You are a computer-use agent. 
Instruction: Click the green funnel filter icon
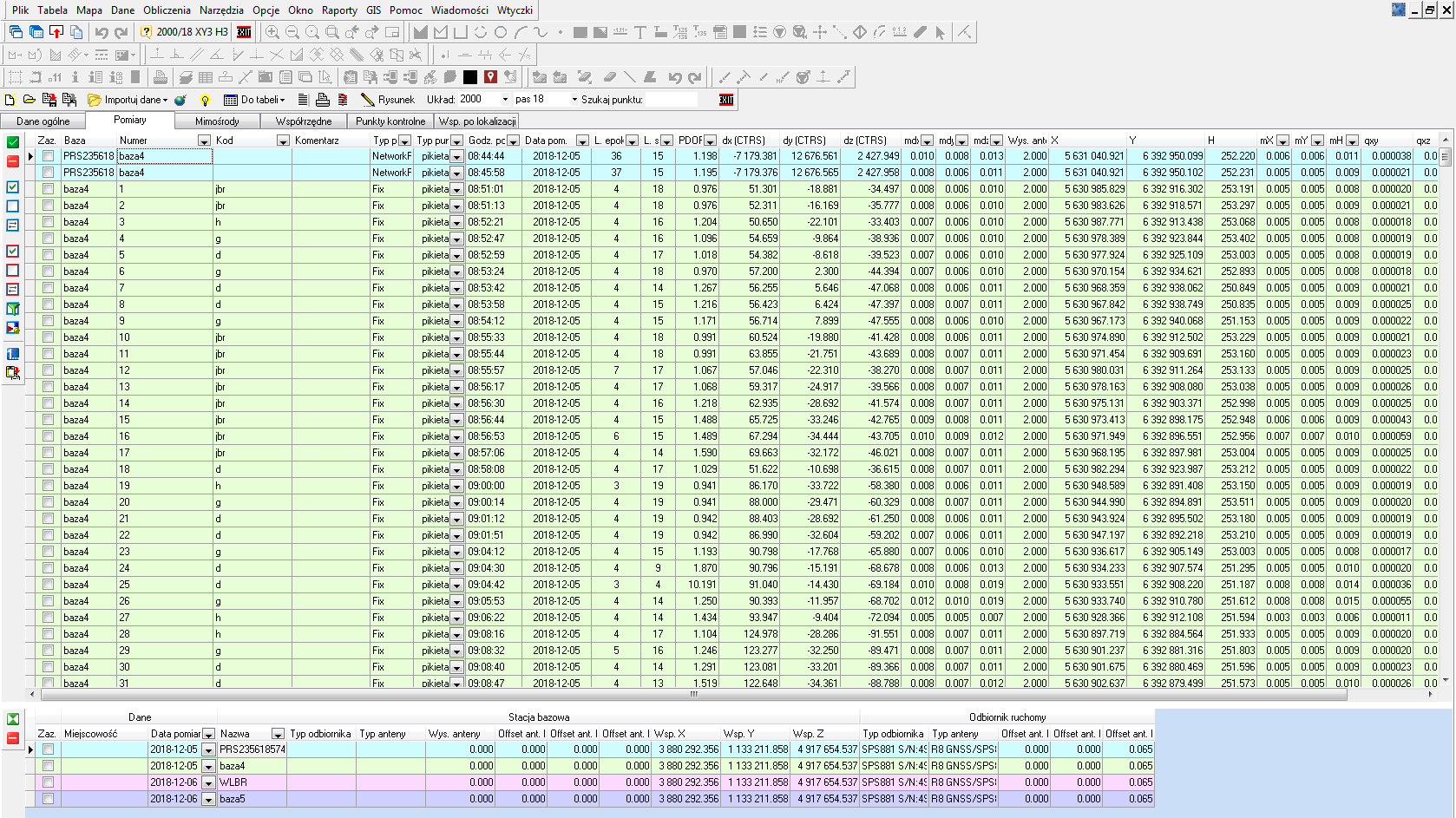(13, 309)
